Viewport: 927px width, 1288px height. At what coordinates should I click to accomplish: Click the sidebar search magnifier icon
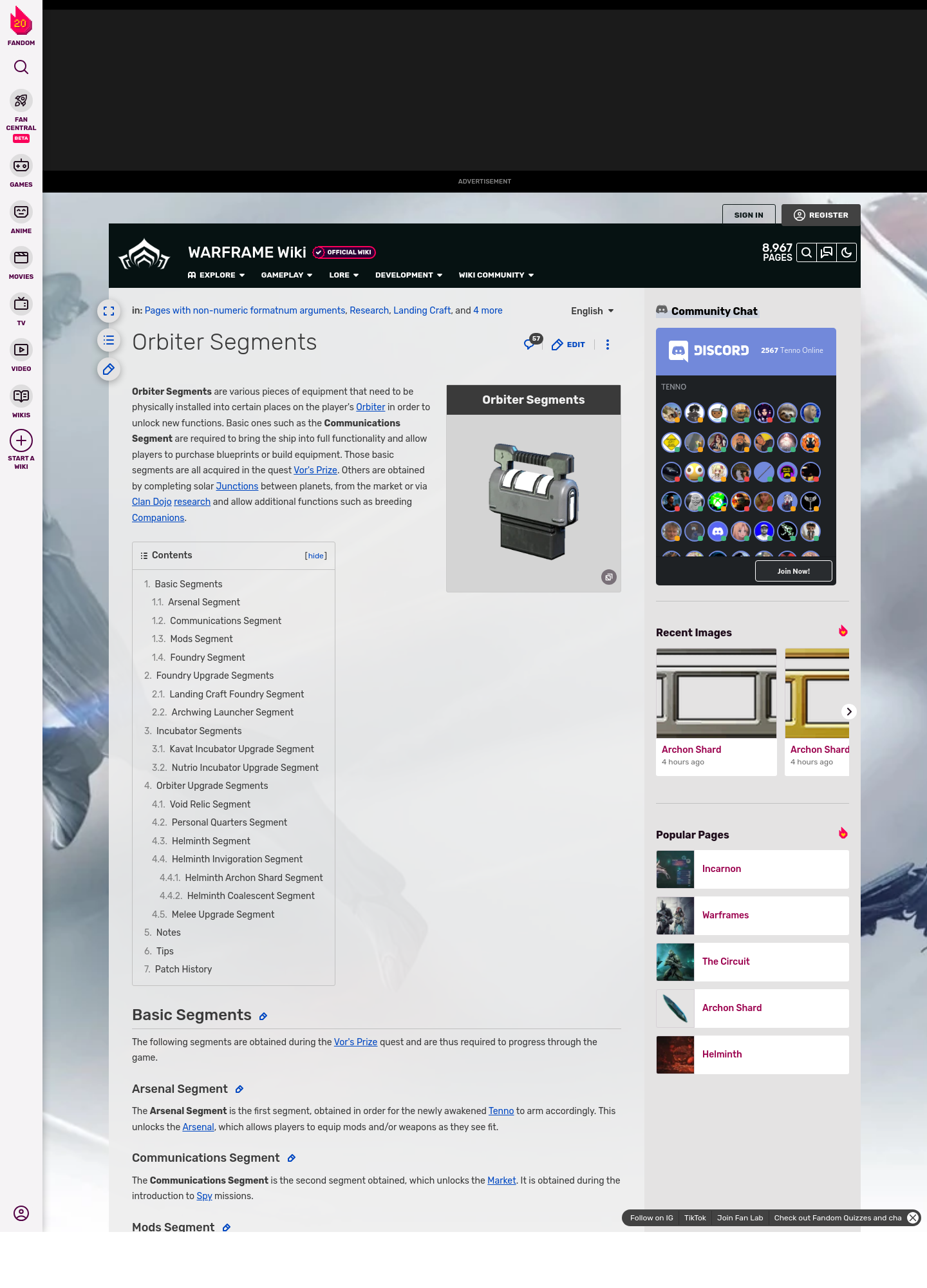[x=21, y=67]
